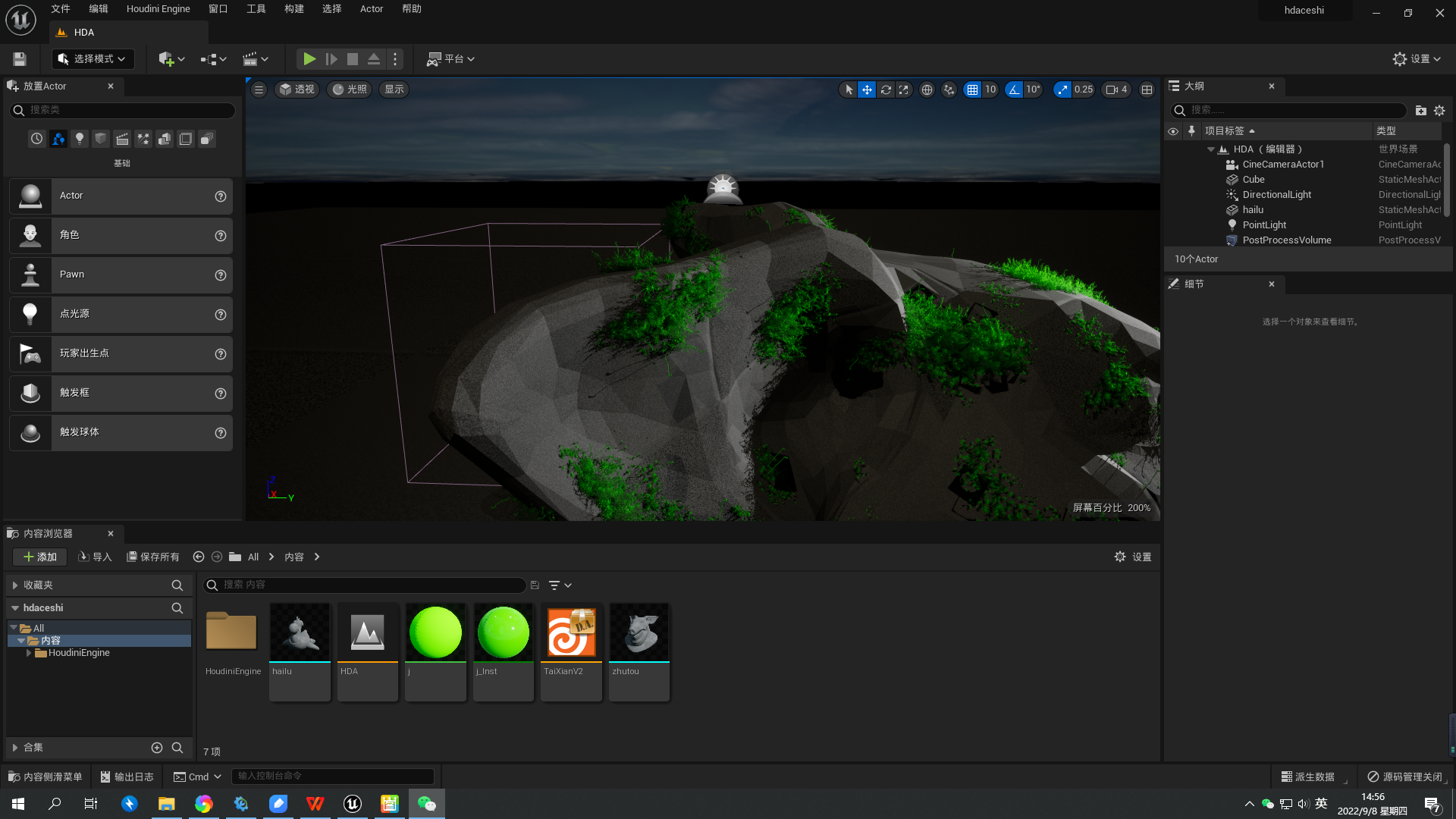
Task: Click the 保存所有 (Save All) button
Action: pos(152,556)
